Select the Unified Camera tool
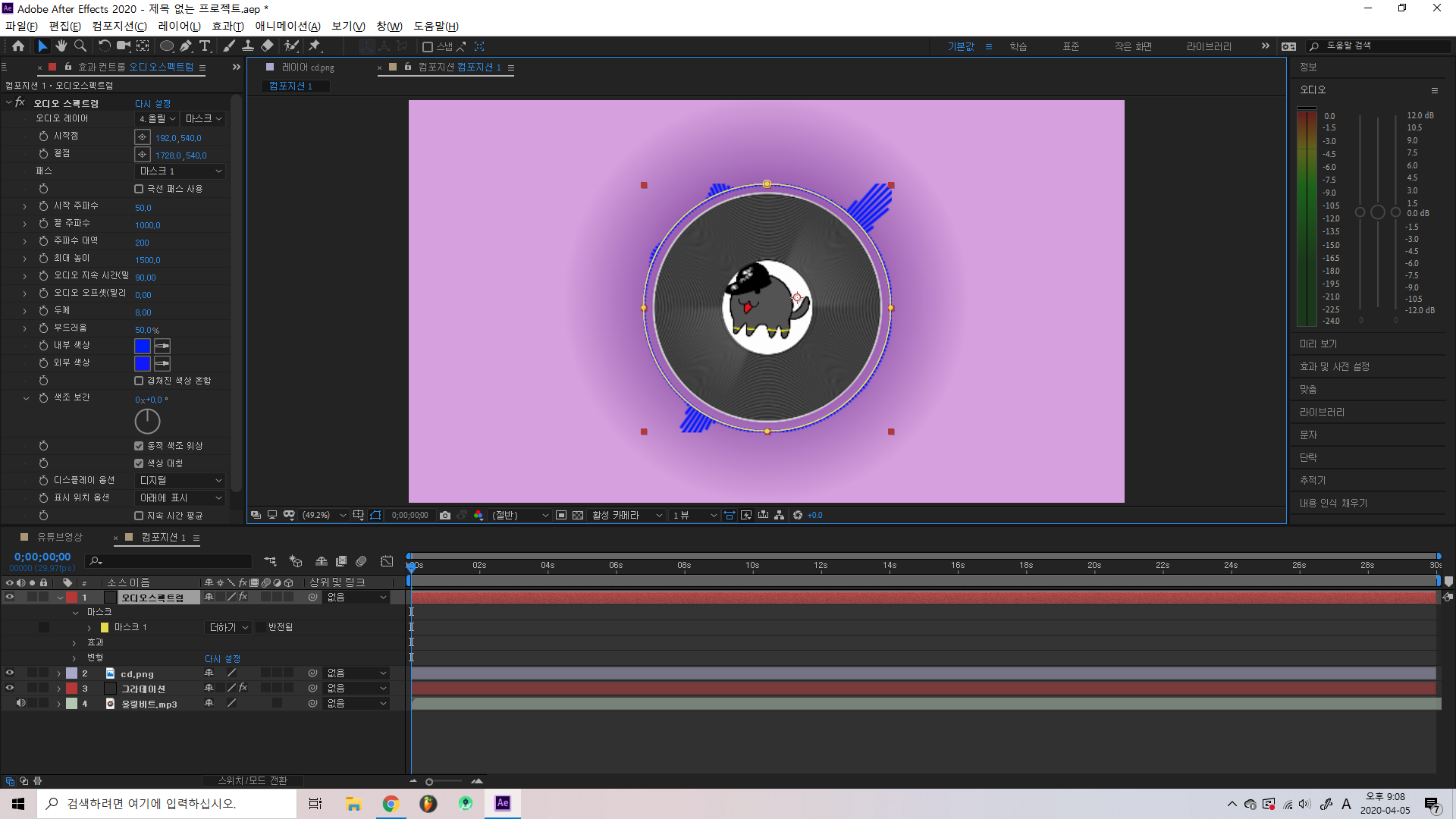1456x819 pixels. (124, 46)
